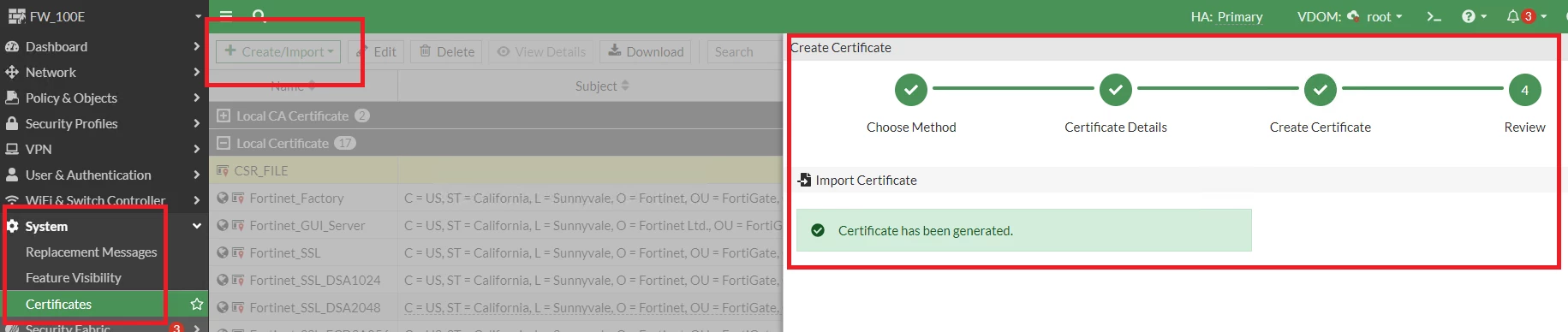Image resolution: width=1568 pixels, height=332 pixels.
Task: Expand the Policy & Objects chevron
Action: [197, 98]
